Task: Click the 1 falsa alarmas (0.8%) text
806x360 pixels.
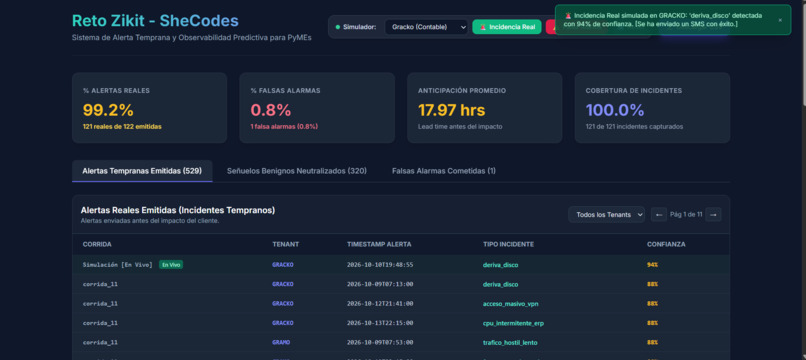Action: pyautogui.click(x=284, y=127)
